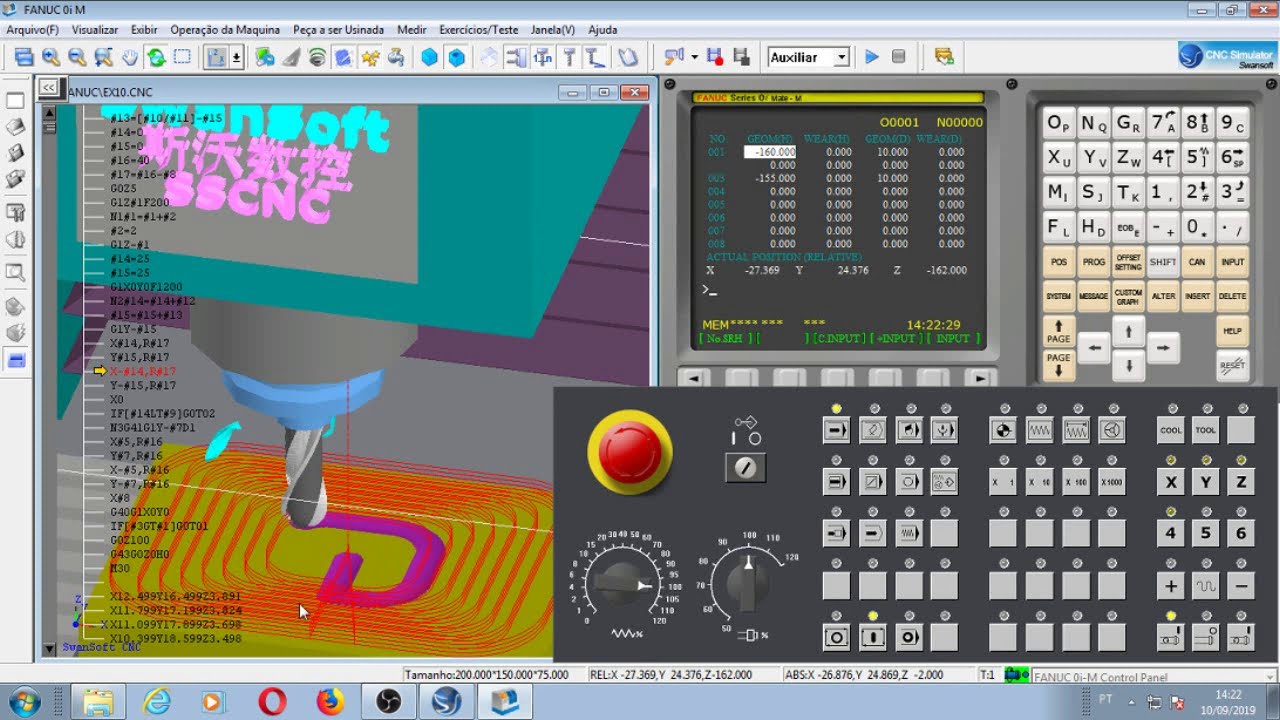The width and height of the screenshot is (1280, 720).
Task: Select reference return home mode button
Action: (1002, 431)
